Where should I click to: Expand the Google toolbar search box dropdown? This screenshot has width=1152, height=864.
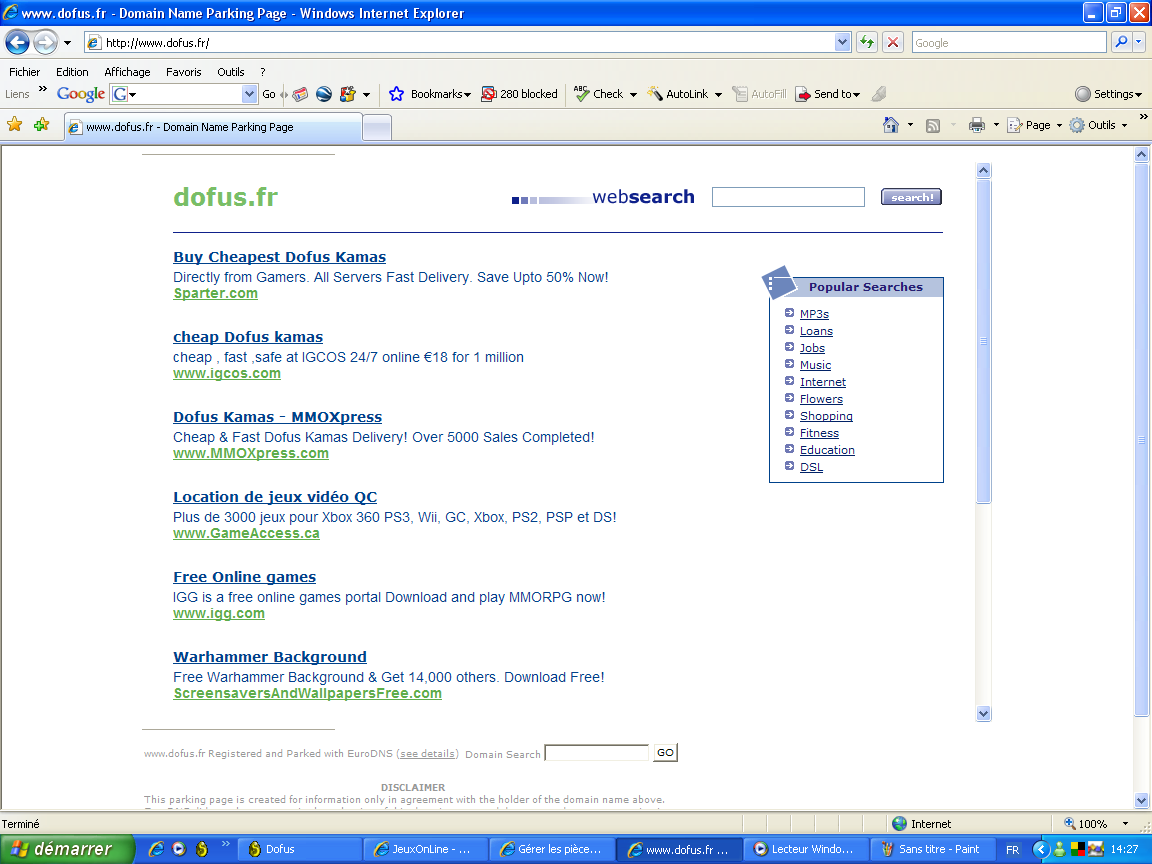point(249,94)
